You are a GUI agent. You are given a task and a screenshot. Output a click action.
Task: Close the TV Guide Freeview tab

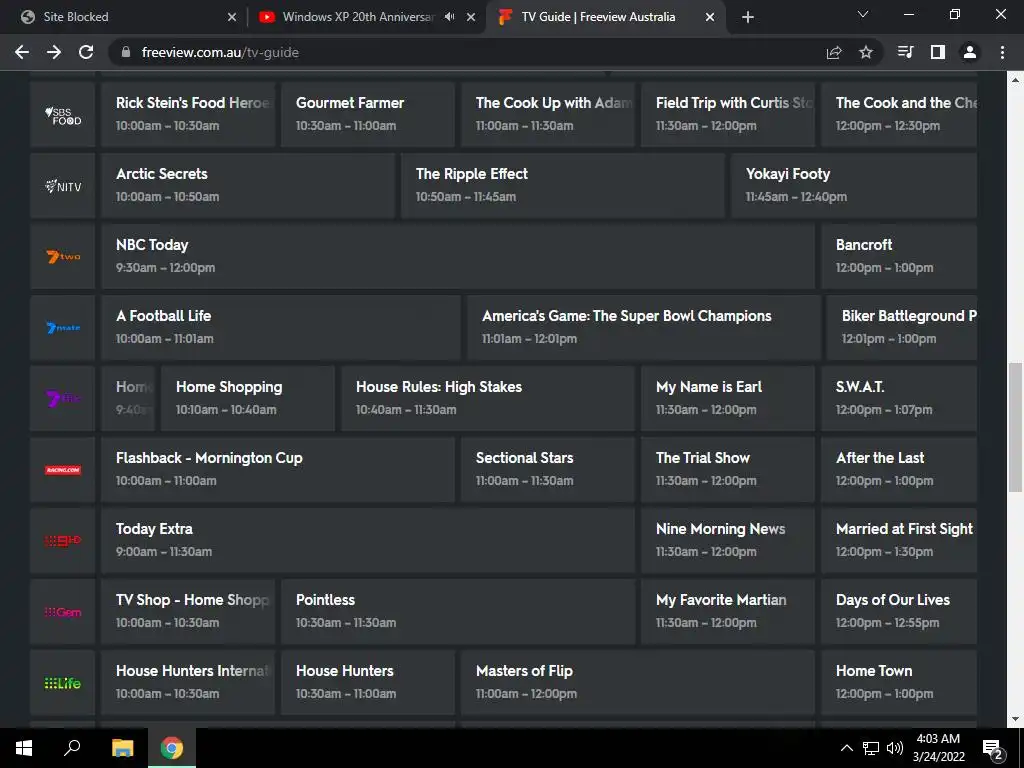[710, 18]
